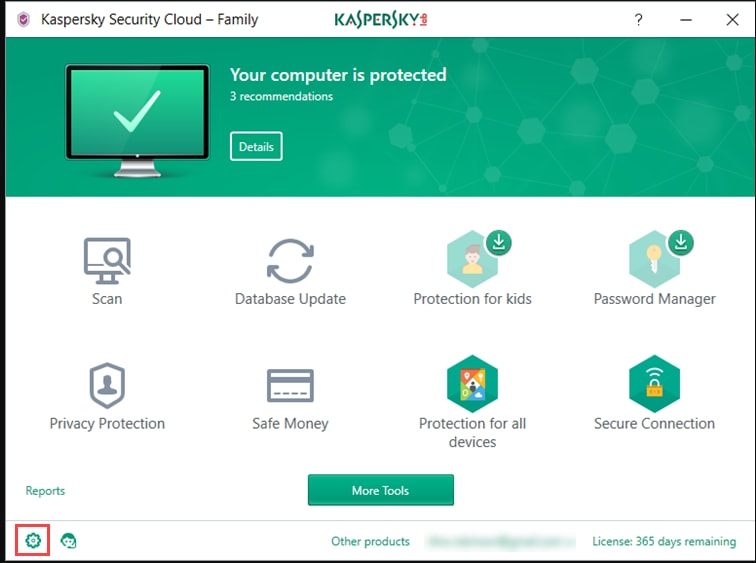Click the protected computer monitor image

pyautogui.click(x=137, y=121)
